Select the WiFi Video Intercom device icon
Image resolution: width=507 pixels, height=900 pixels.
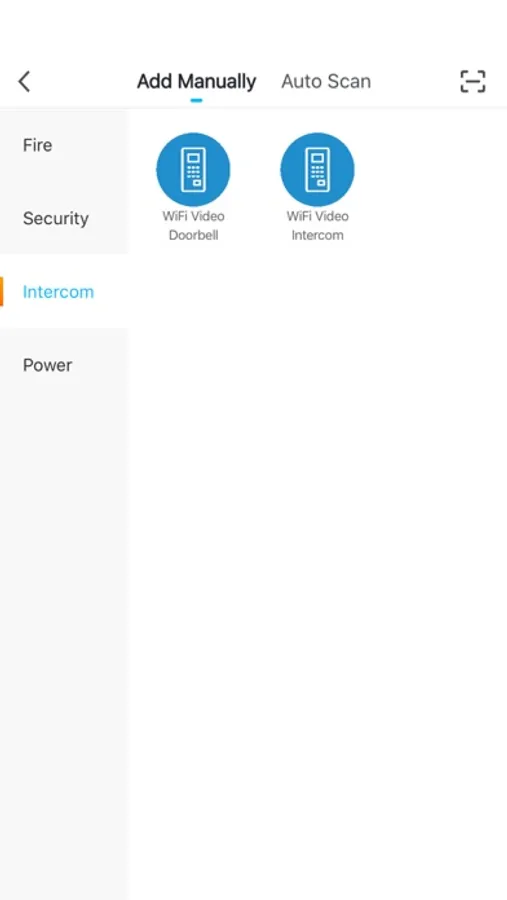pos(318,169)
